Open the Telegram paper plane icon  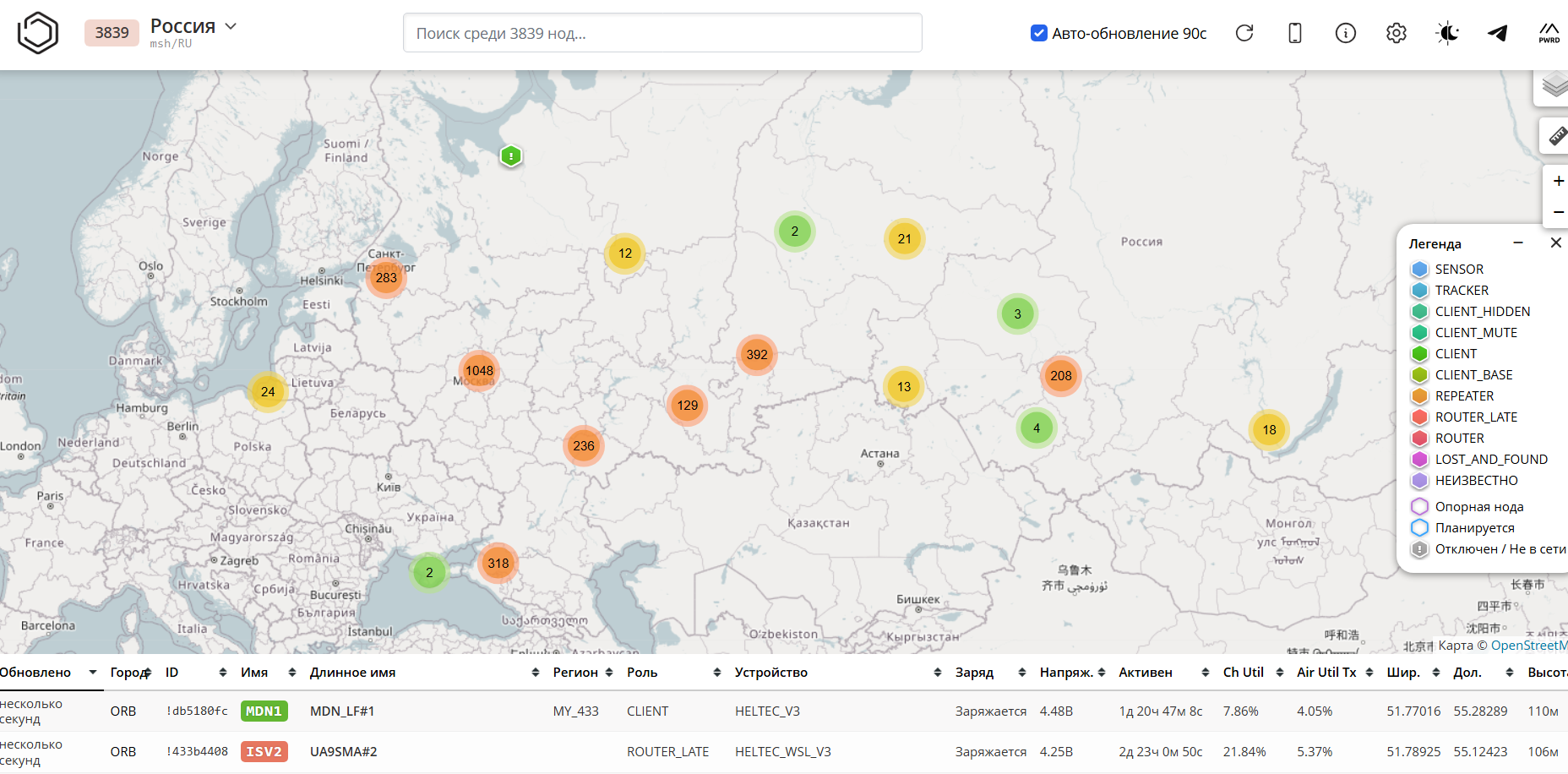pyautogui.click(x=1498, y=33)
